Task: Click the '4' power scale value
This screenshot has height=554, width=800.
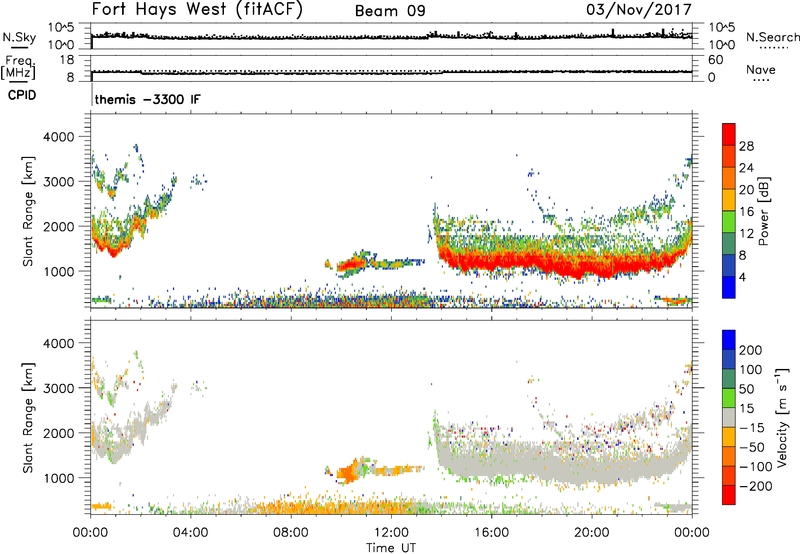Action: click(x=742, y=277)
